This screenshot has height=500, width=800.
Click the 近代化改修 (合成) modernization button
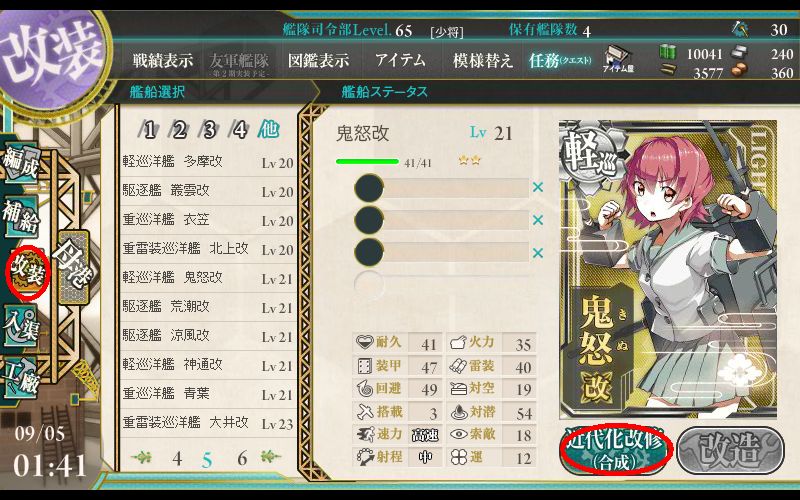point(616,449)
